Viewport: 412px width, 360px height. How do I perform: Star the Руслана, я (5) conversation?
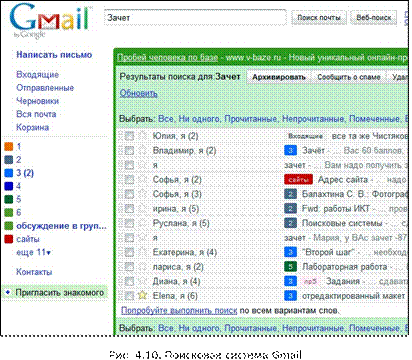[x=142, y=223]
